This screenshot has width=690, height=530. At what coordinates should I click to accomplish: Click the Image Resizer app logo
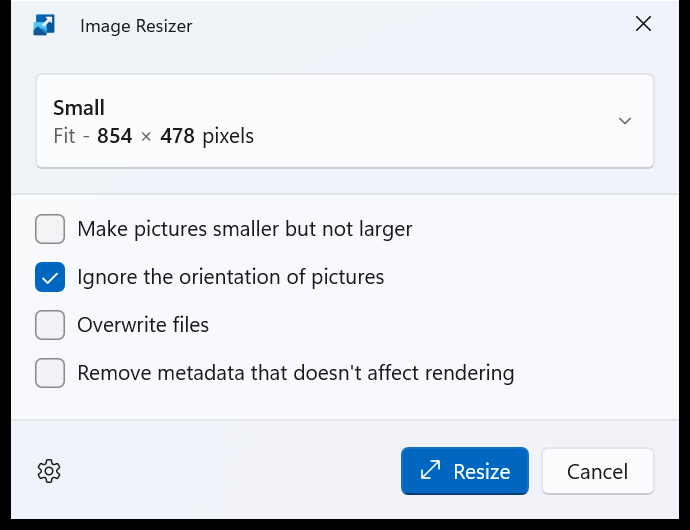[x=44, y=25]
